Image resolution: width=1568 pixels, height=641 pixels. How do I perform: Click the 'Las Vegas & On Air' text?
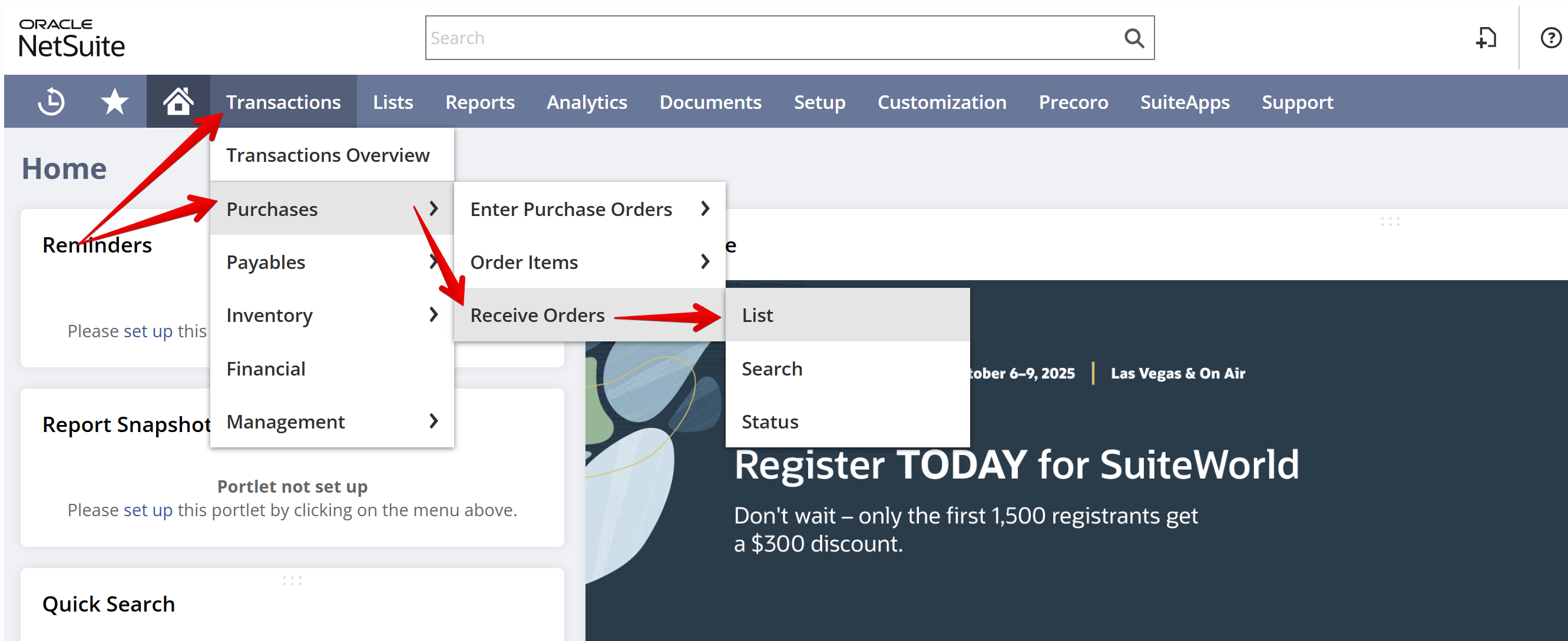tap(1177, 373)
